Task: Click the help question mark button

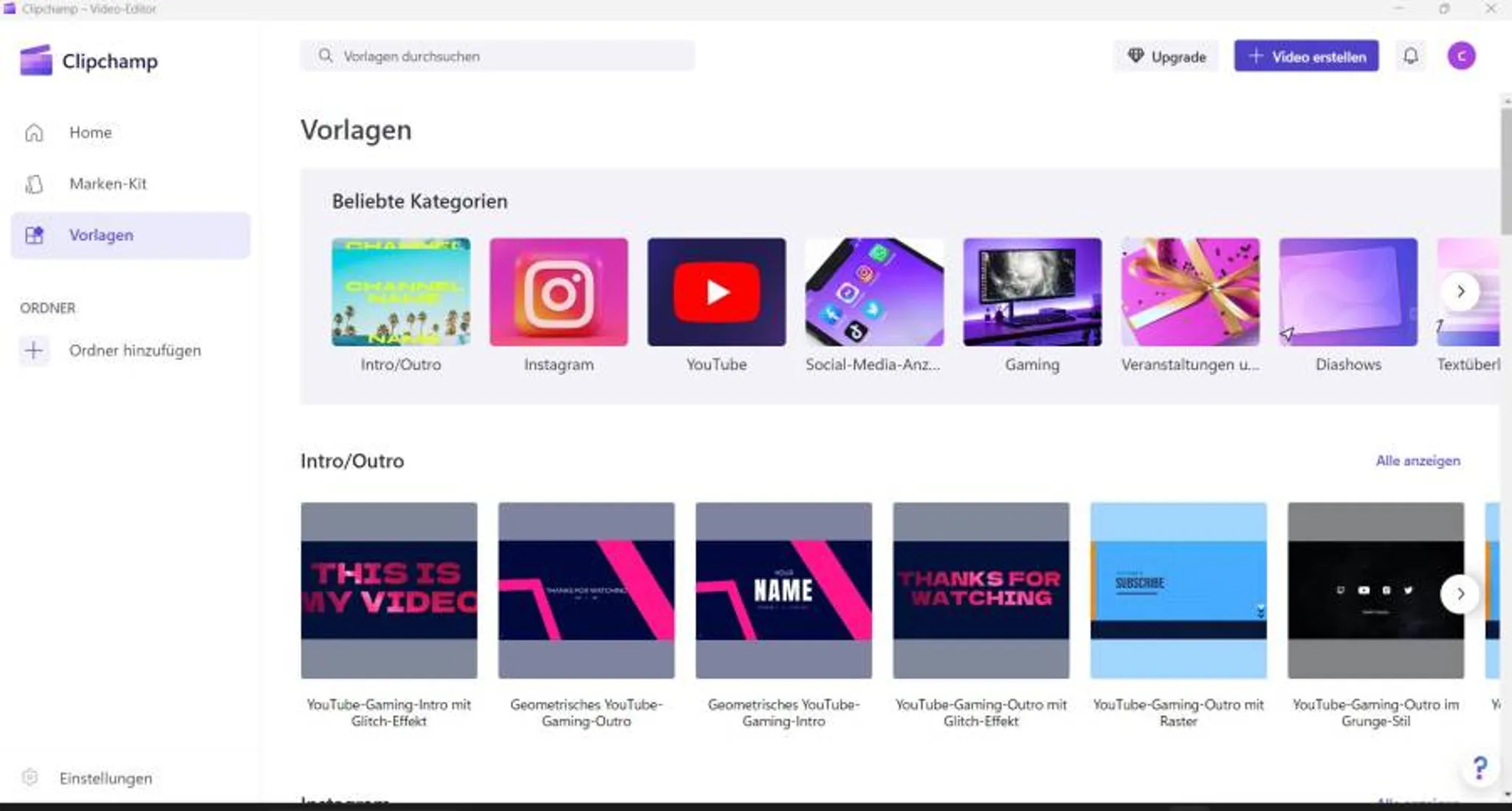Action: pyautogui.click(x=1480, y=768)
